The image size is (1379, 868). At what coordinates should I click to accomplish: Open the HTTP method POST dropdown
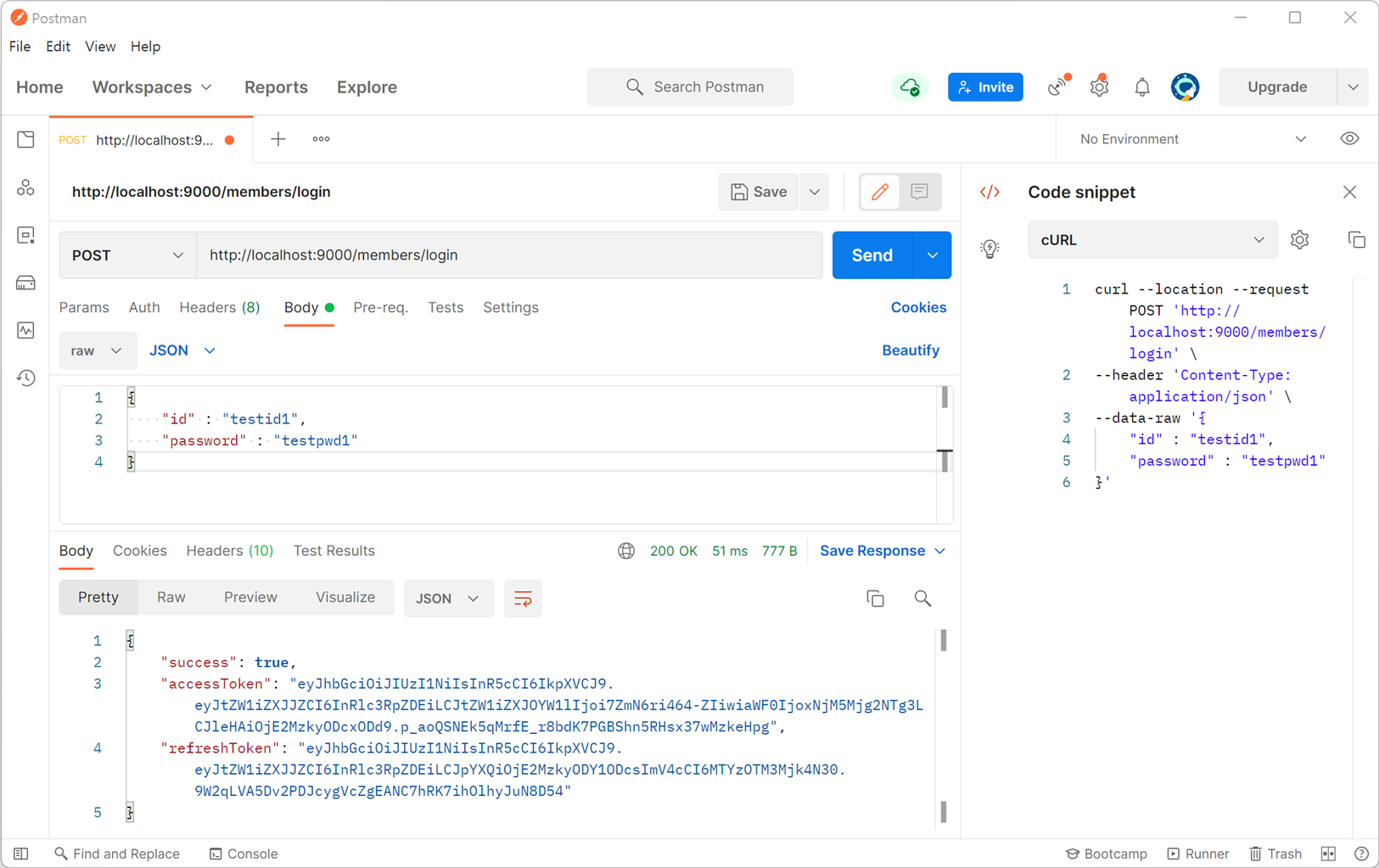point(127,255)
